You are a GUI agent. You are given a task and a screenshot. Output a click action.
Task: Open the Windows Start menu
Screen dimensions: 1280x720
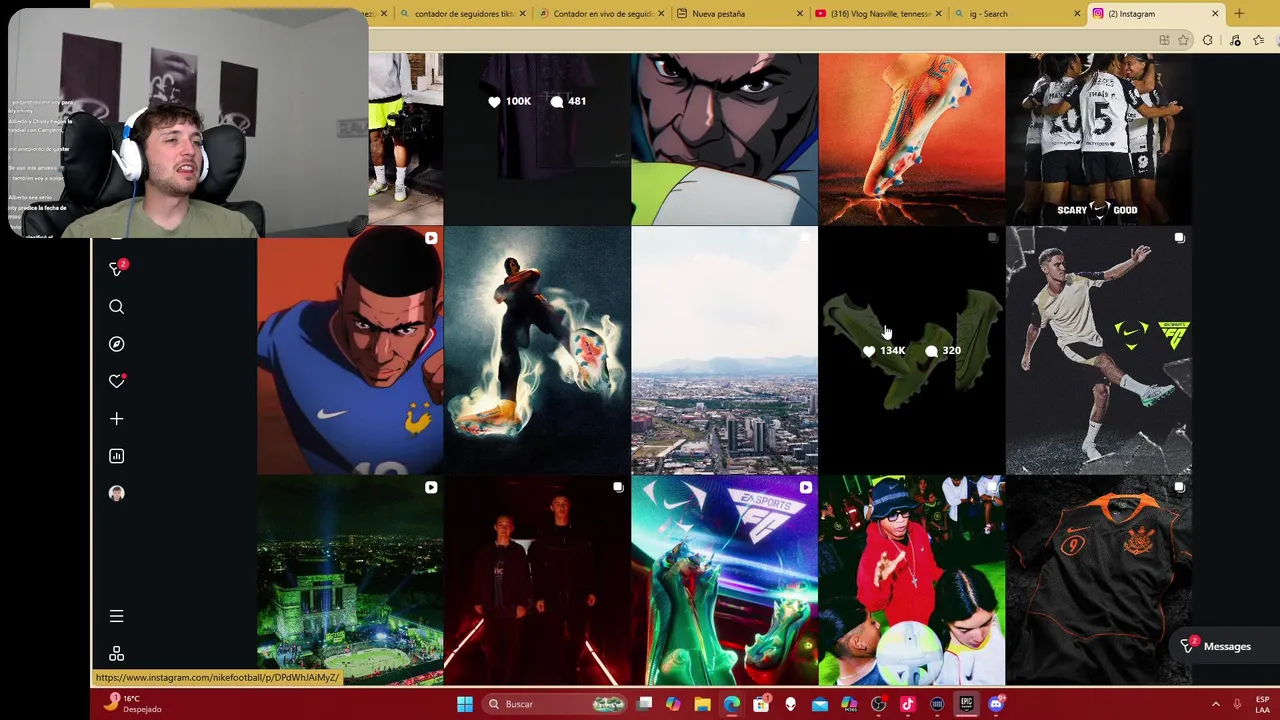(x=465, y=704)
